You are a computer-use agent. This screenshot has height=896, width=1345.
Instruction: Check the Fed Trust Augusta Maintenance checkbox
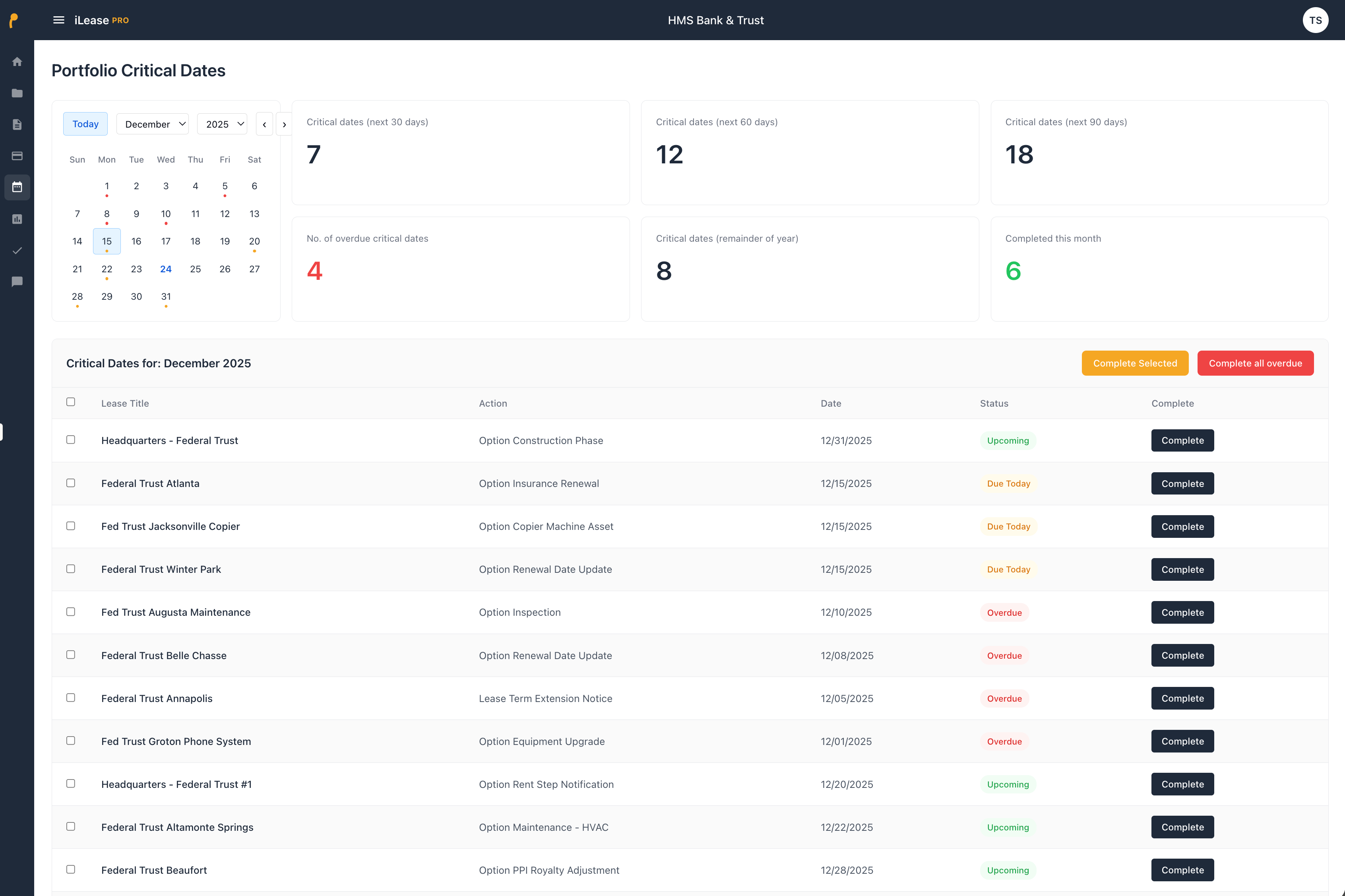71,611
